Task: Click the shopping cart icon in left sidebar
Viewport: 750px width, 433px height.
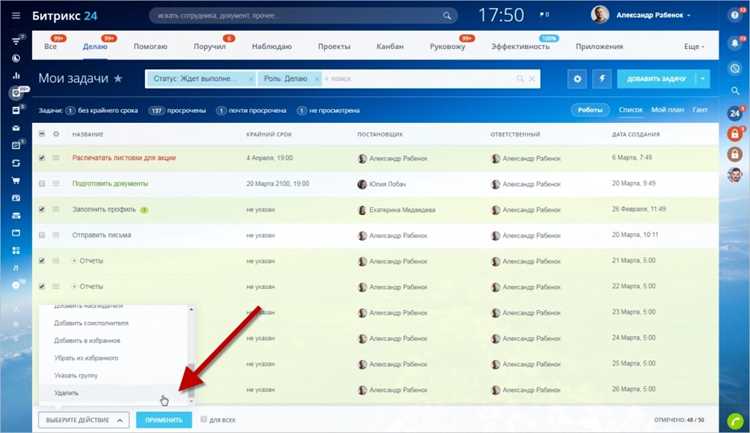Action: pos(16,180)
